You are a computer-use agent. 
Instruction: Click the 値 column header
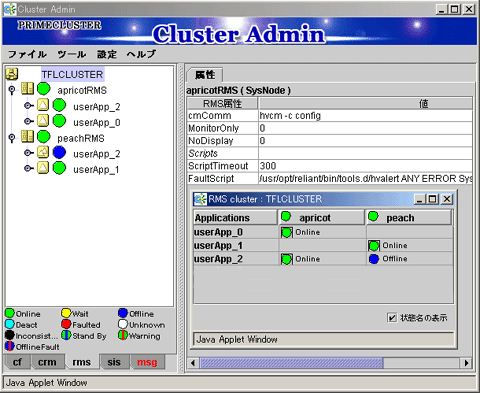[x=366, y=104]
